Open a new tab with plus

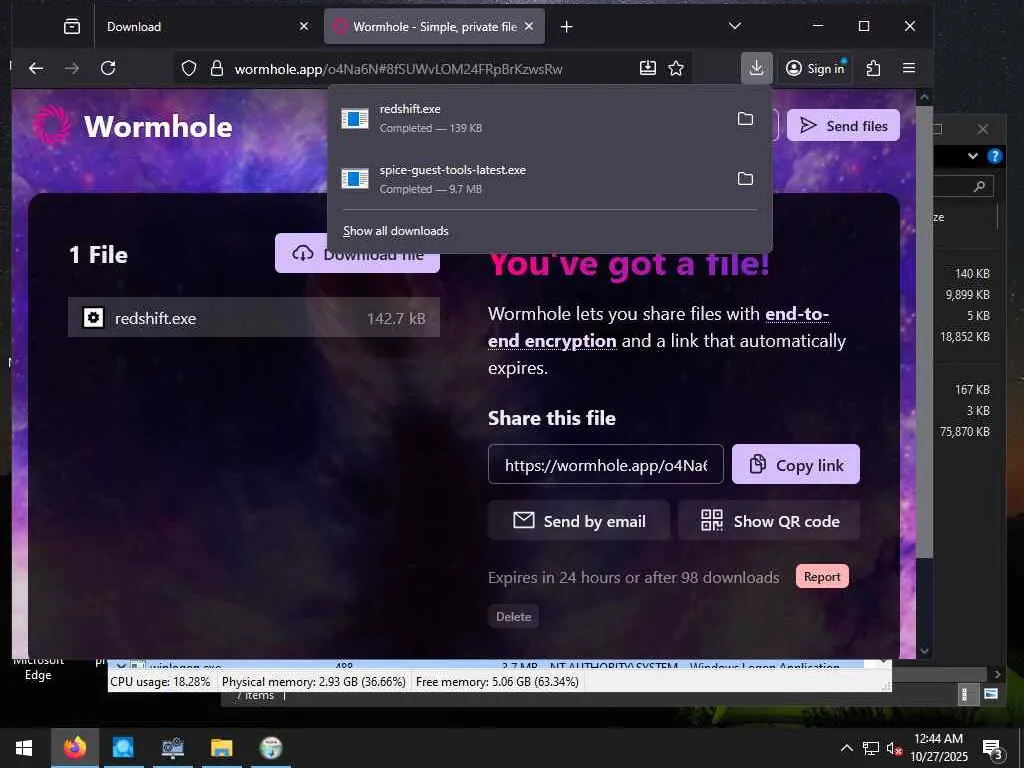567,26
